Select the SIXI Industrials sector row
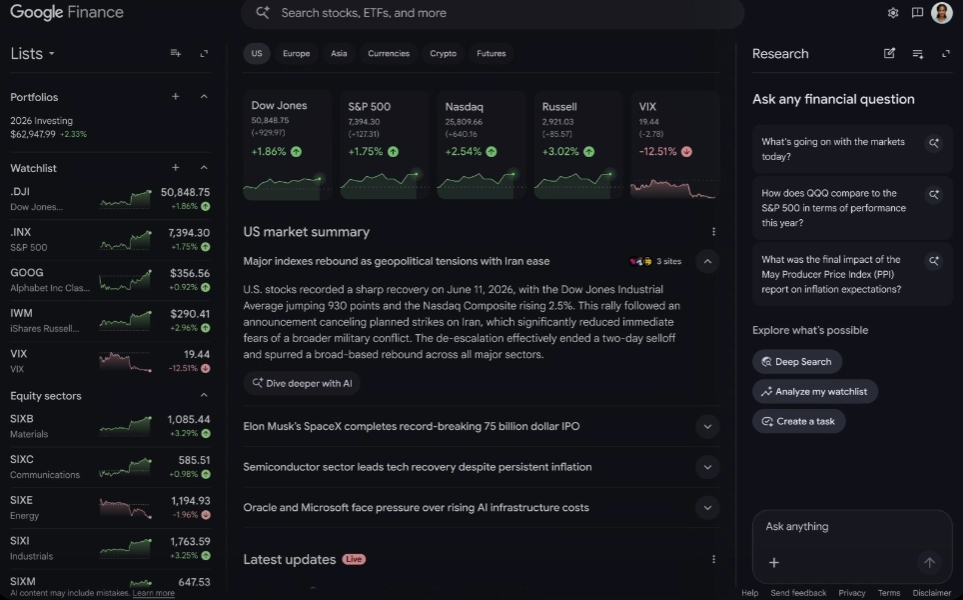Image resolution: width=963 pixels, height=600 pixels. [110, 548]
